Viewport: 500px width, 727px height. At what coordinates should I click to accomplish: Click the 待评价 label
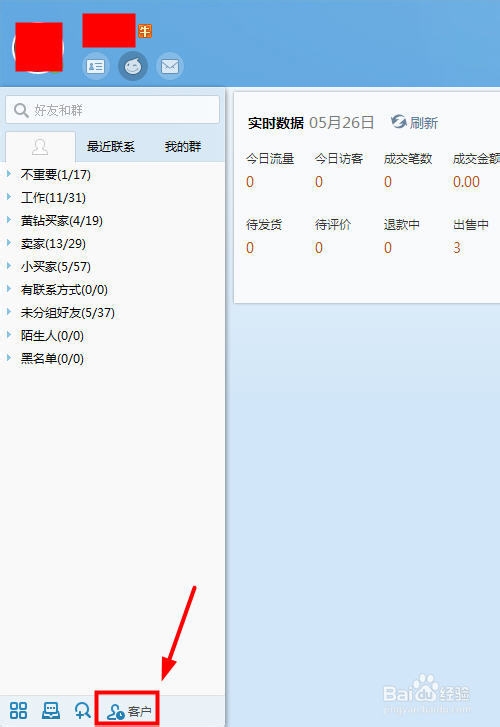pos(333,225)
